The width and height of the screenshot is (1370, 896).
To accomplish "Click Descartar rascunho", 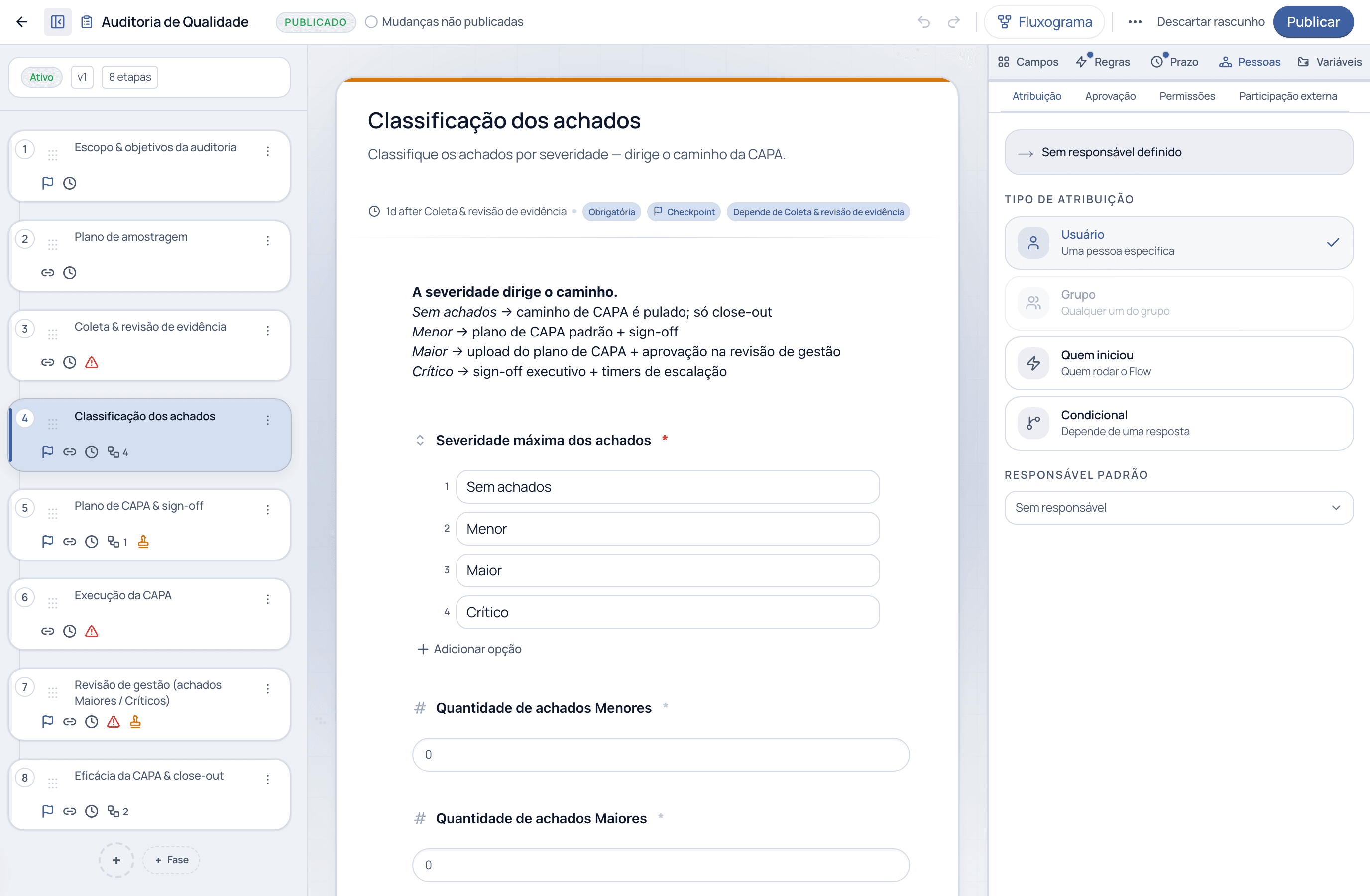I will click(1211, 22).
